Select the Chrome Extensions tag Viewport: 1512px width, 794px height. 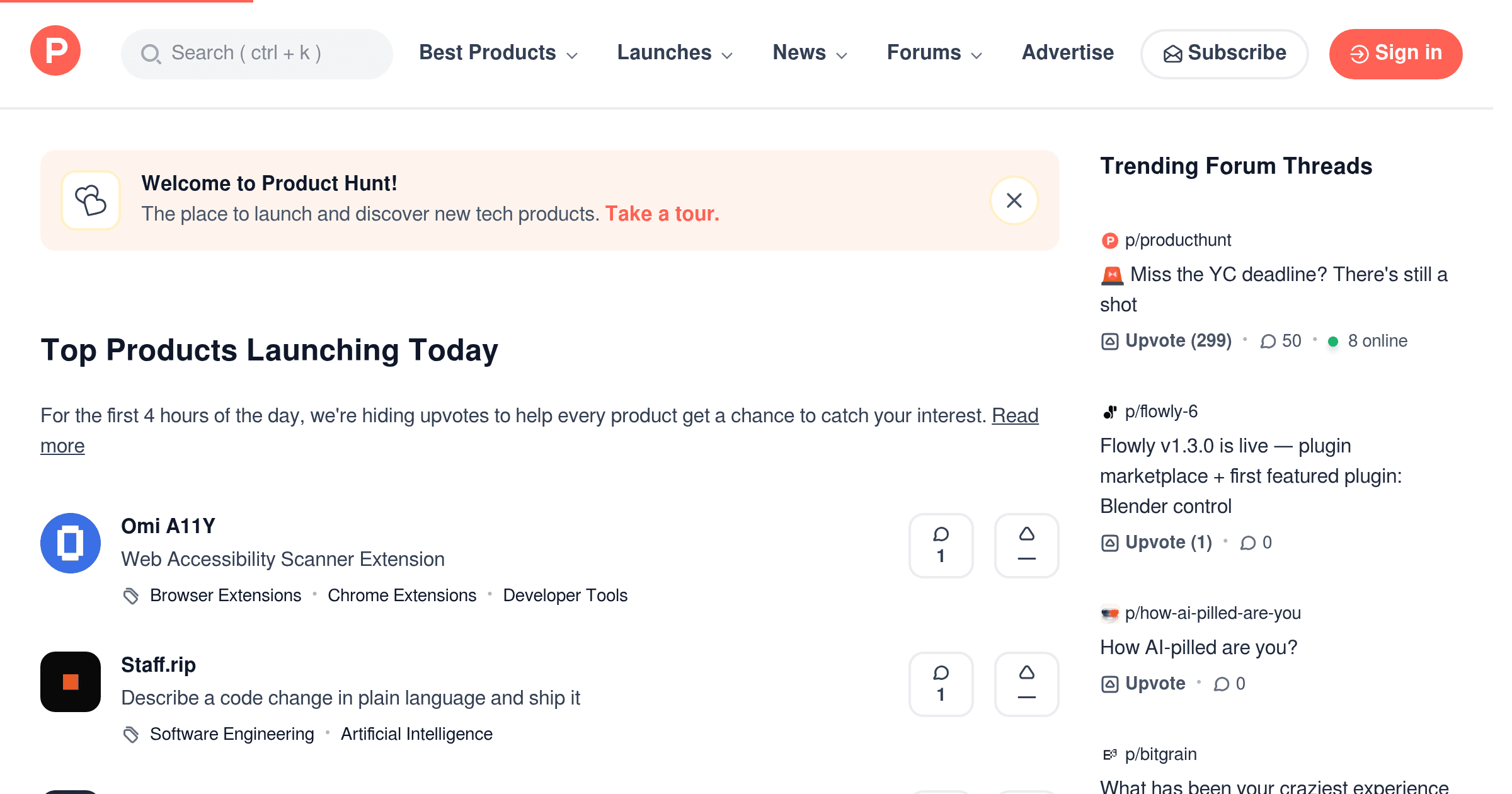402,595
